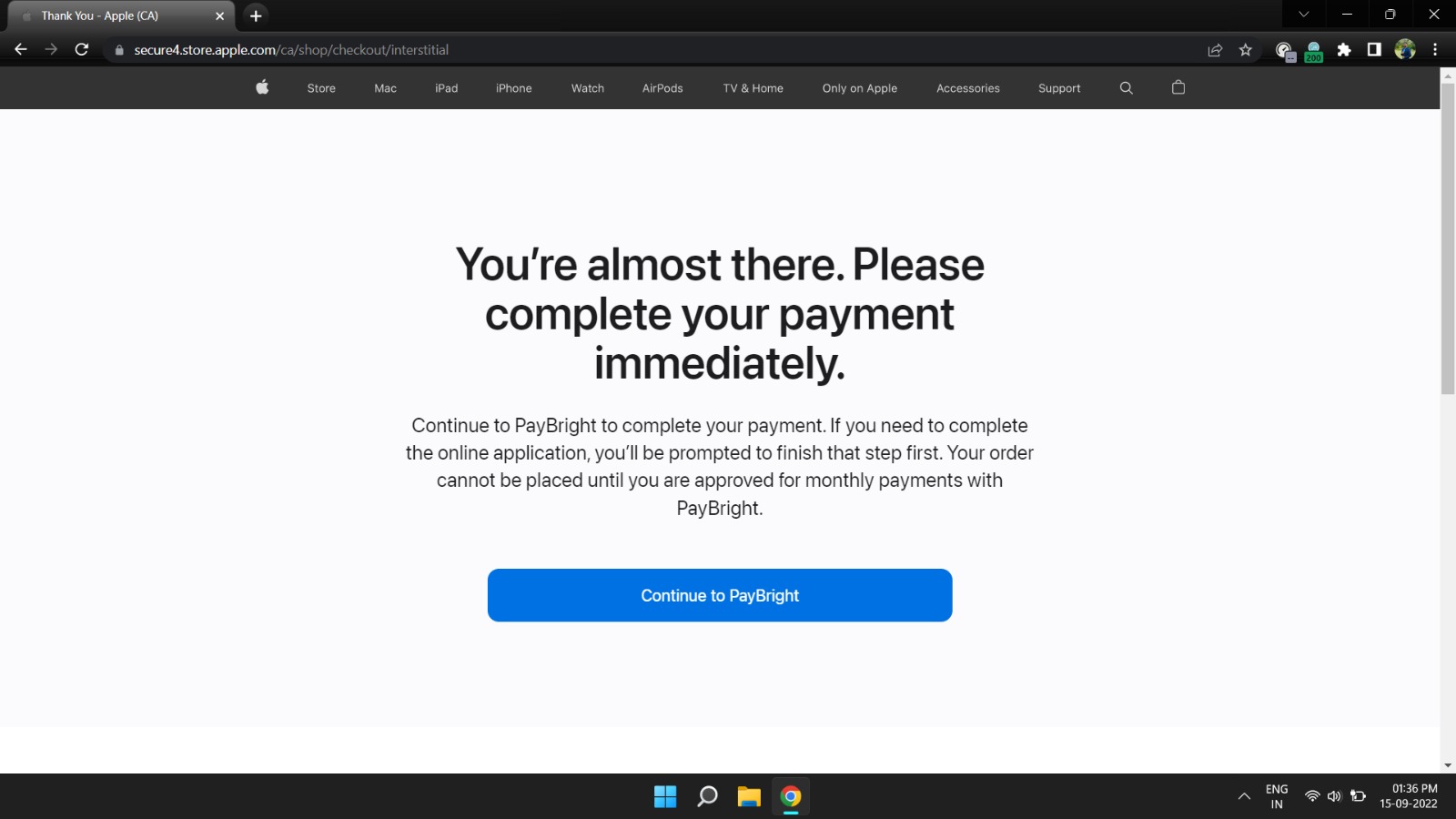Open the iPhone menu
The height and width of the screenshot is (819, 1456).
514,88
